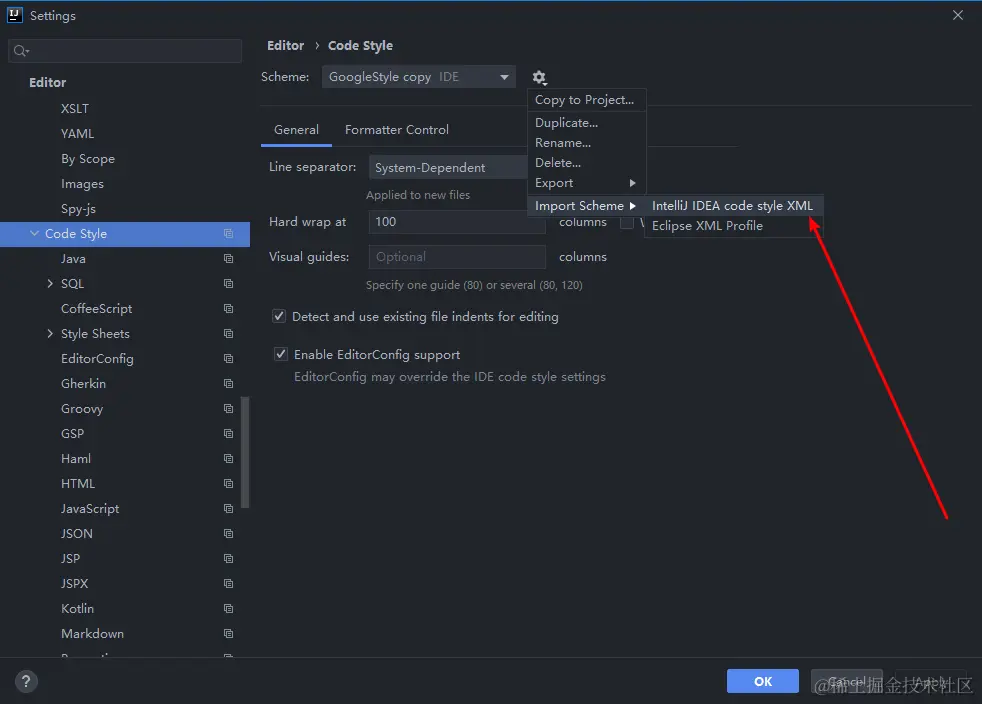982x704 pixels.
Task: Open the Line separator System-Dependent dropdown
Action: click(448, 167)
